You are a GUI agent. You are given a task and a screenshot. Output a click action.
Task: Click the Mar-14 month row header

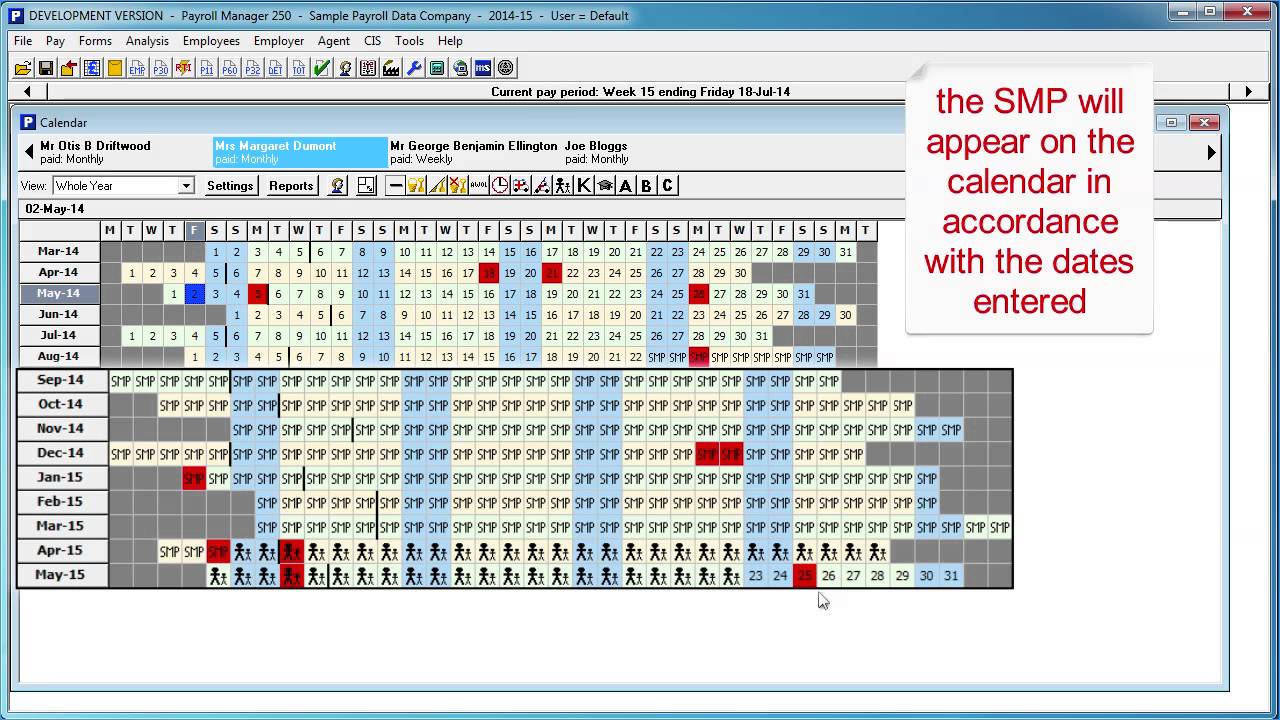point(58,251)
